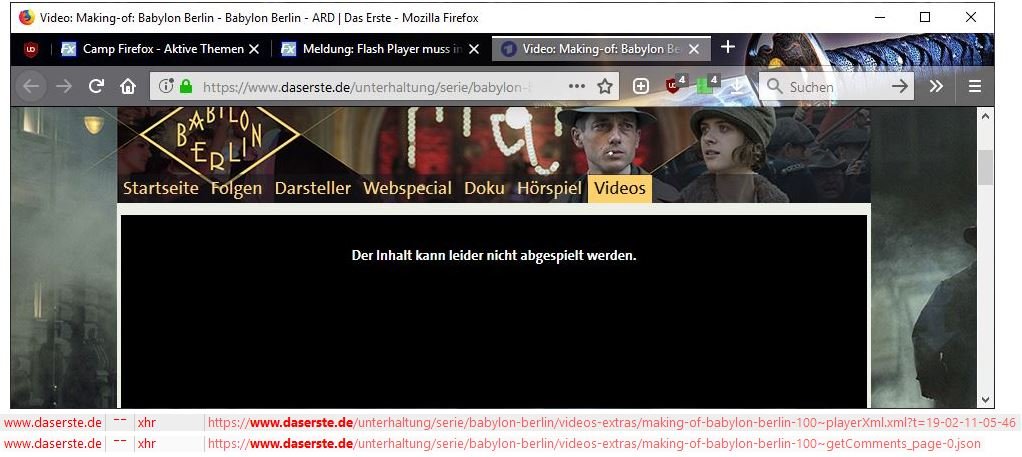Minimize the Firefox window

tap(879, 18)
